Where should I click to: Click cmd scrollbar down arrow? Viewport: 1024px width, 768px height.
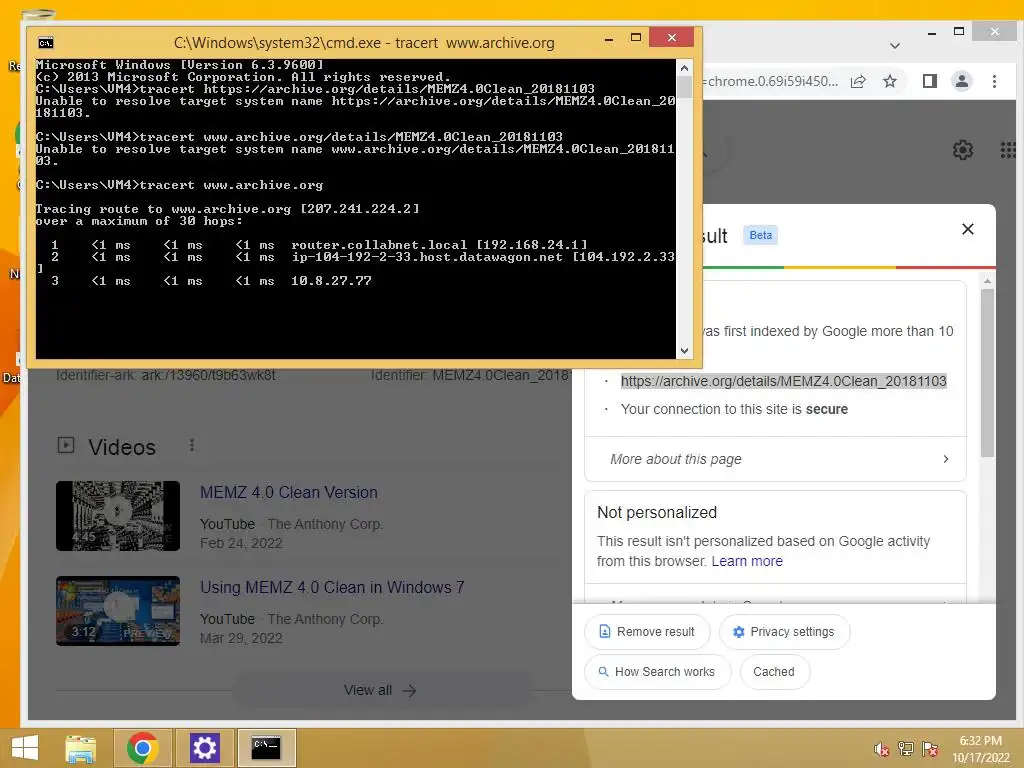click(x=684, y=351)
